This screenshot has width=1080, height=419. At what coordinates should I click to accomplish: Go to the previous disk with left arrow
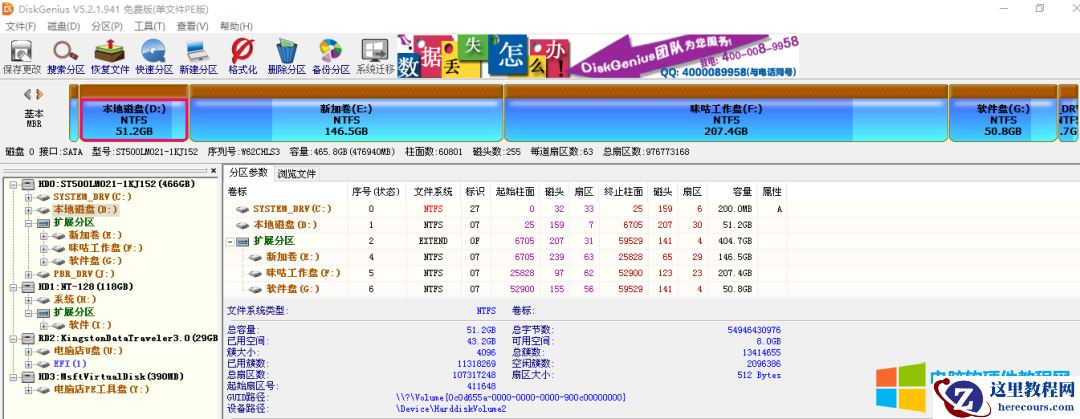click(28, 94)
